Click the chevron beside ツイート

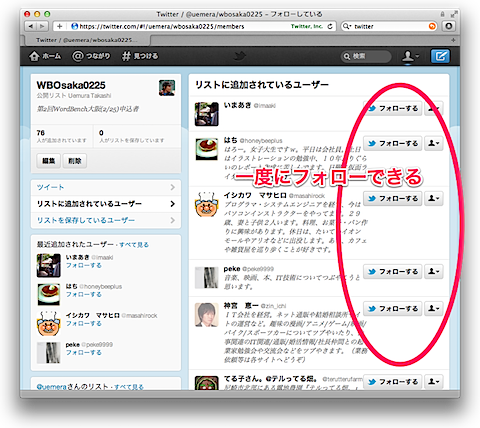(x=172, y=187)
